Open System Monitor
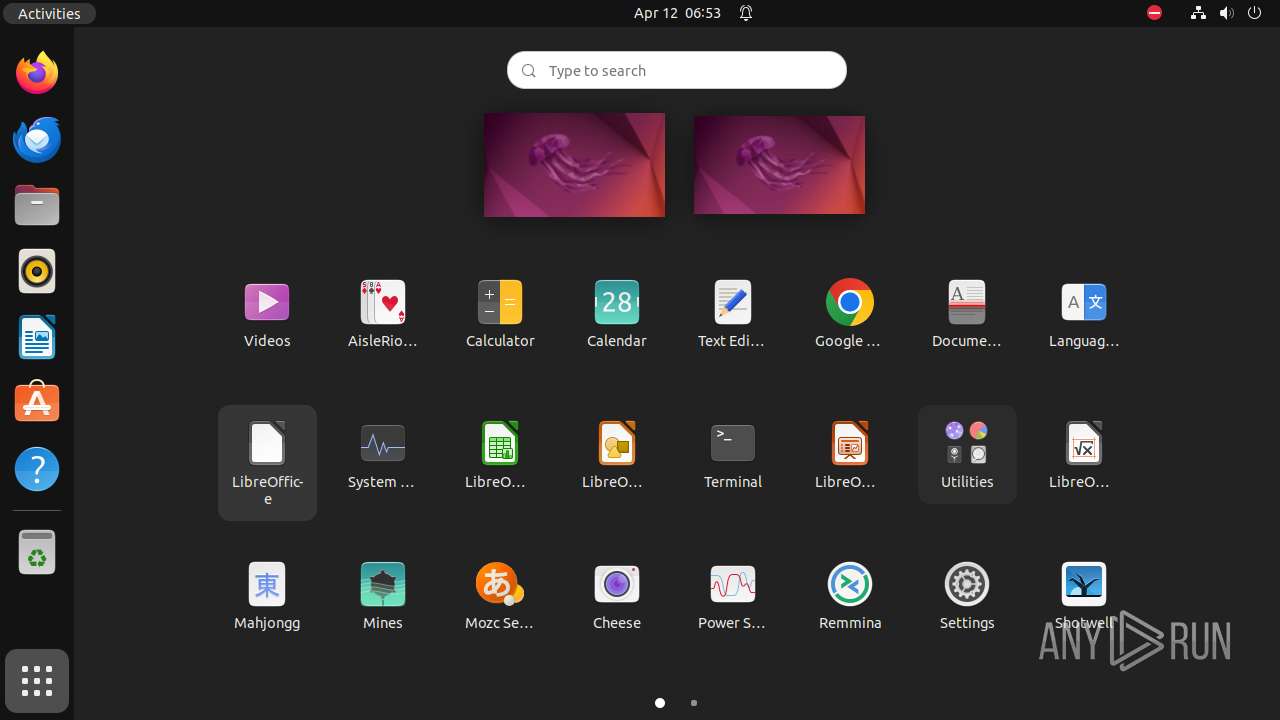 click(x=383, y=455)
